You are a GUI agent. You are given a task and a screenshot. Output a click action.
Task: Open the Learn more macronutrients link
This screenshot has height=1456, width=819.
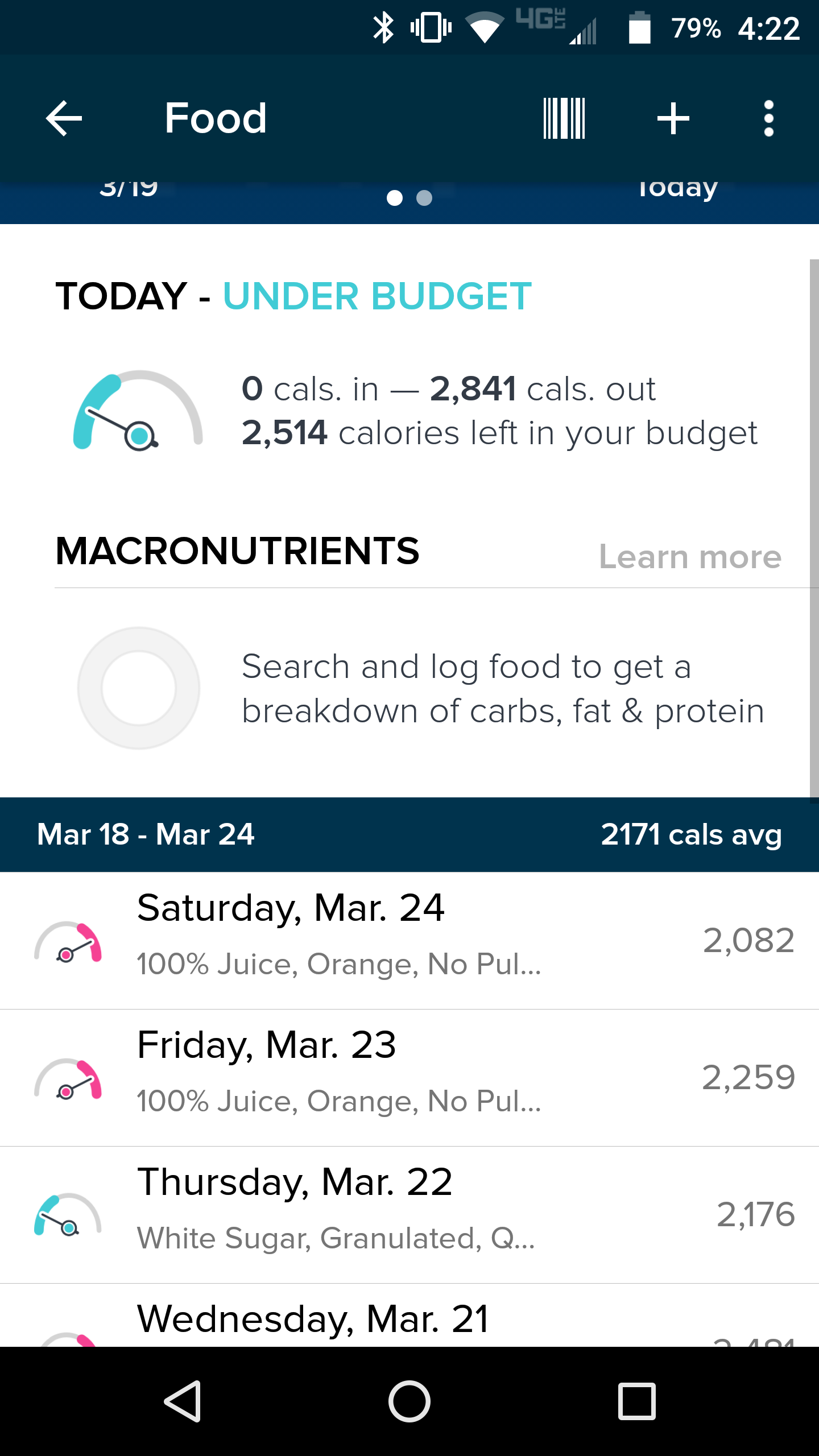pyautogui.click(x=690, y=557)
